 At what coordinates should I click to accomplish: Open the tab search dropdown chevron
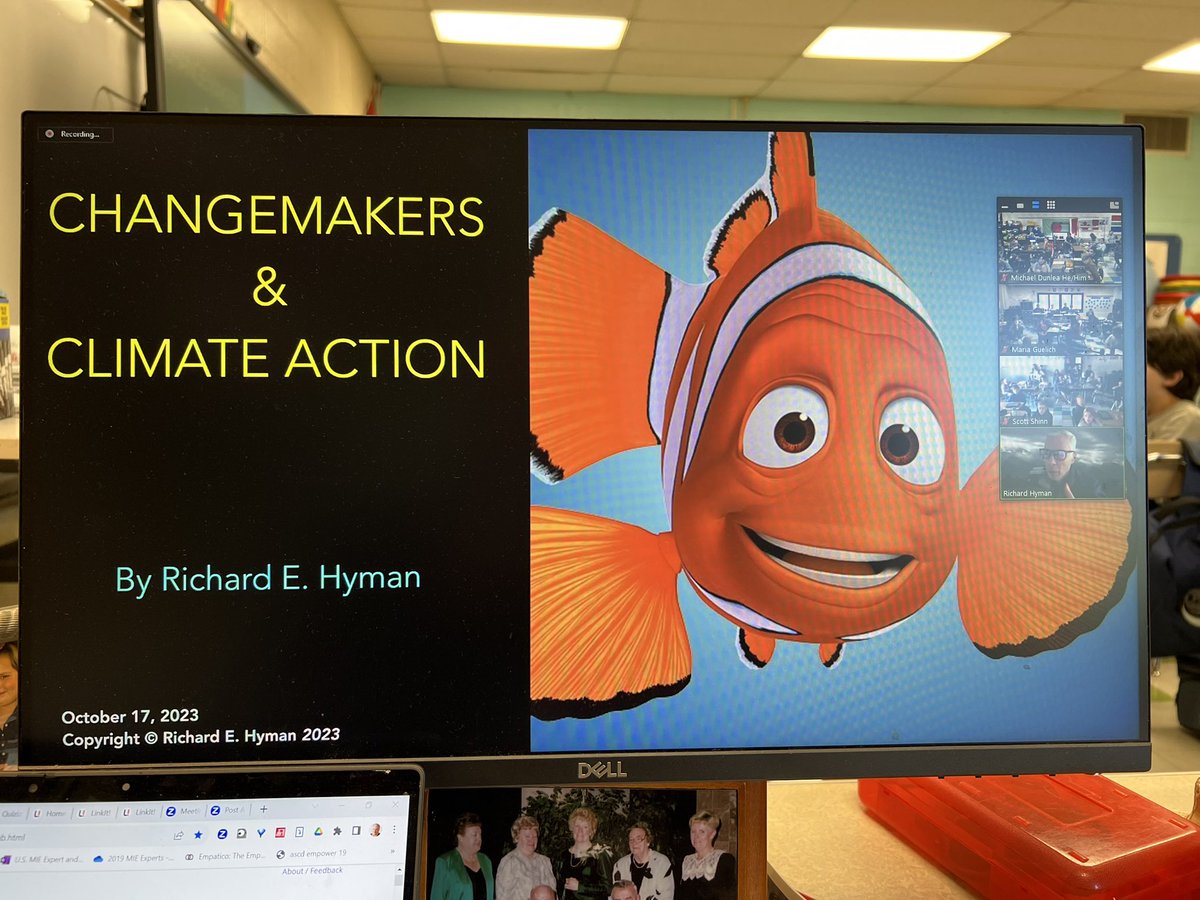pyautogui.click(x=315, y=806)
